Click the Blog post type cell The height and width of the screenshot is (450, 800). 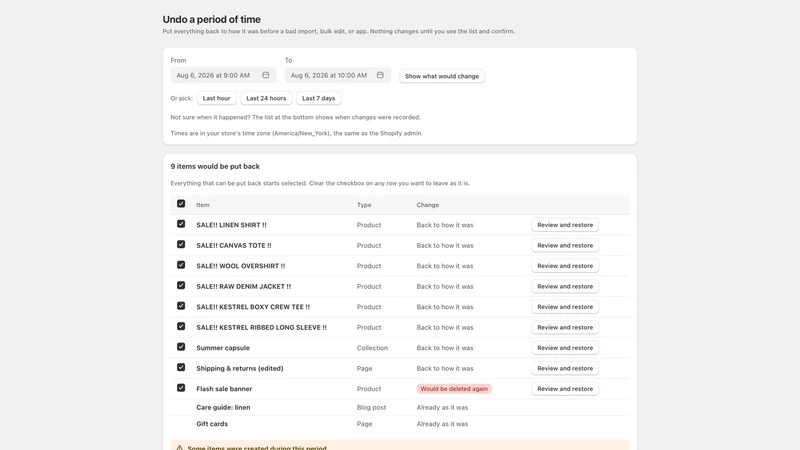click(x=371, y=407)
